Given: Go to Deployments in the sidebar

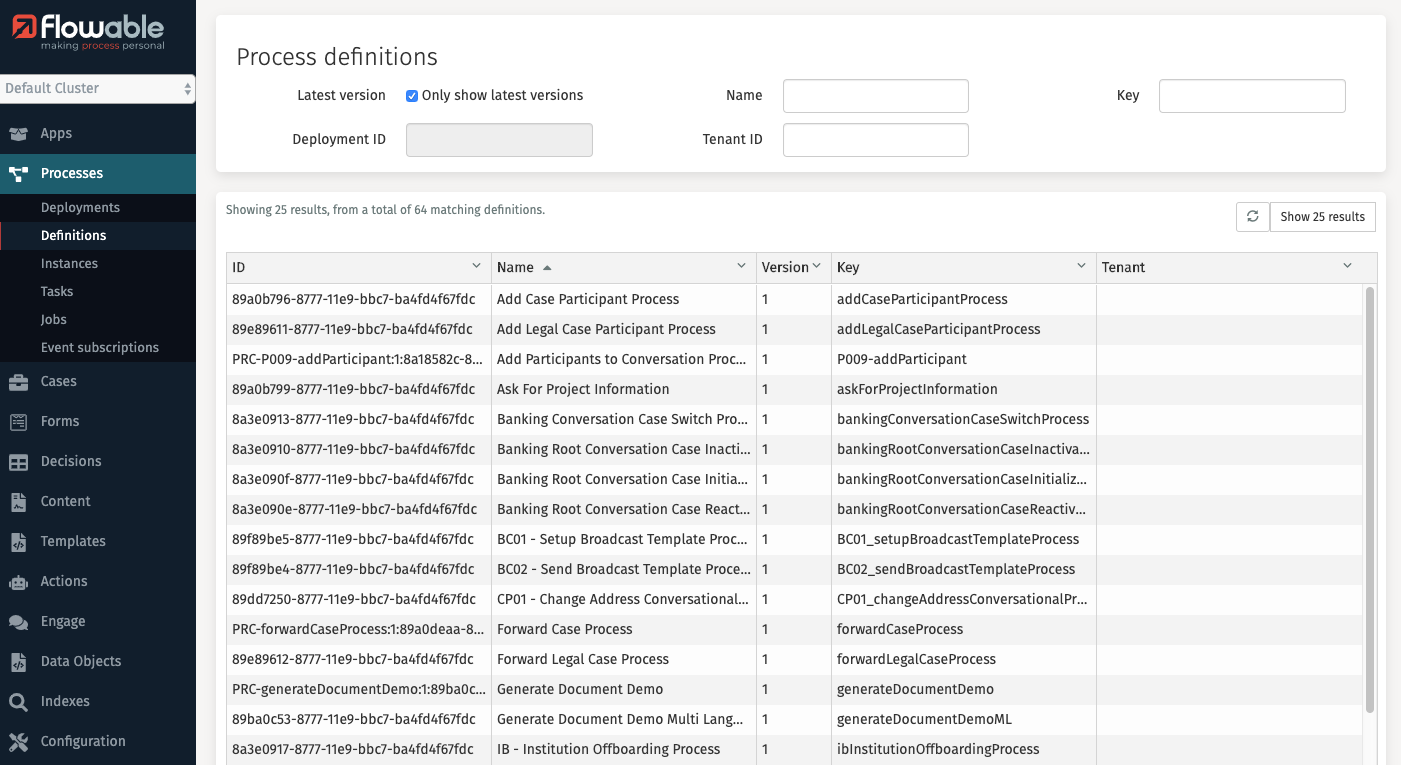Looking at the screenshot, I should pyautogui.click(x=80, y=208).
